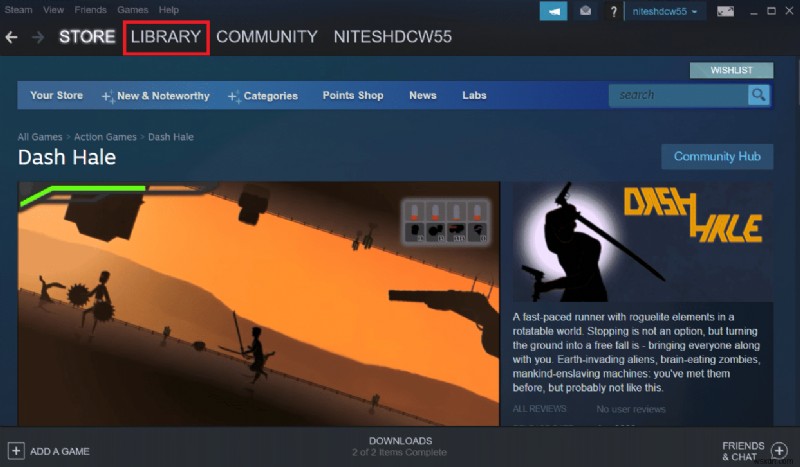Click the Action Games breadcrumb

pyautogui.click(x=105, y=137)
